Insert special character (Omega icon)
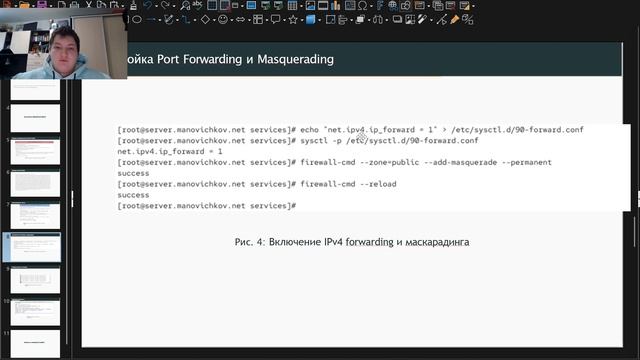The width and height of the screenshot is (640, 360). coord(362,5)
